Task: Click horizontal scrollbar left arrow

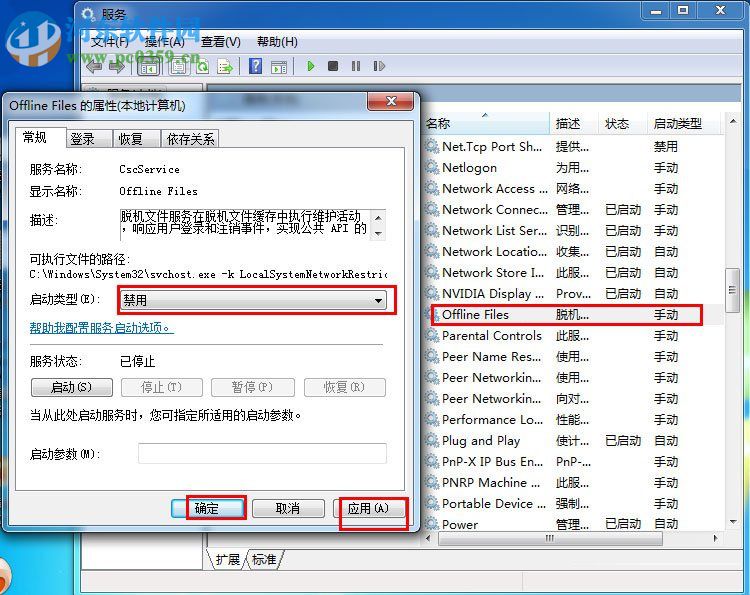Action: pos(429,539)
